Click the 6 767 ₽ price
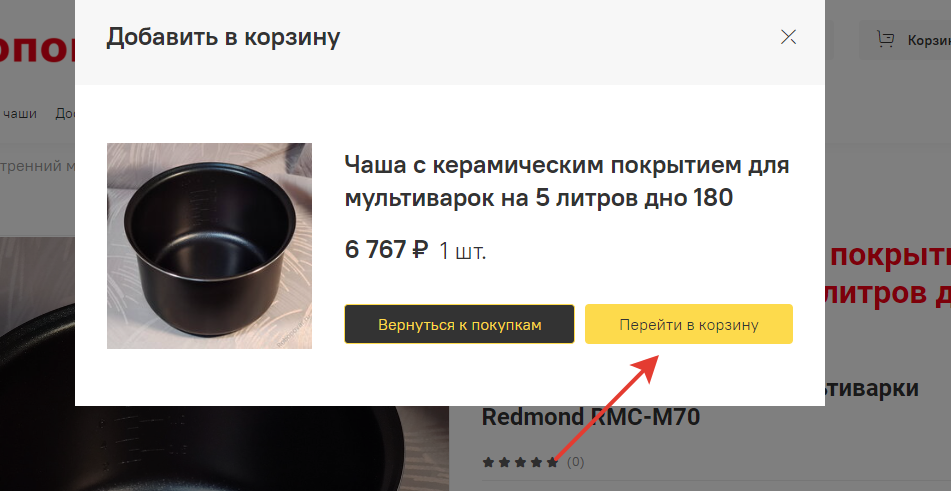 [x=386, y=250]
